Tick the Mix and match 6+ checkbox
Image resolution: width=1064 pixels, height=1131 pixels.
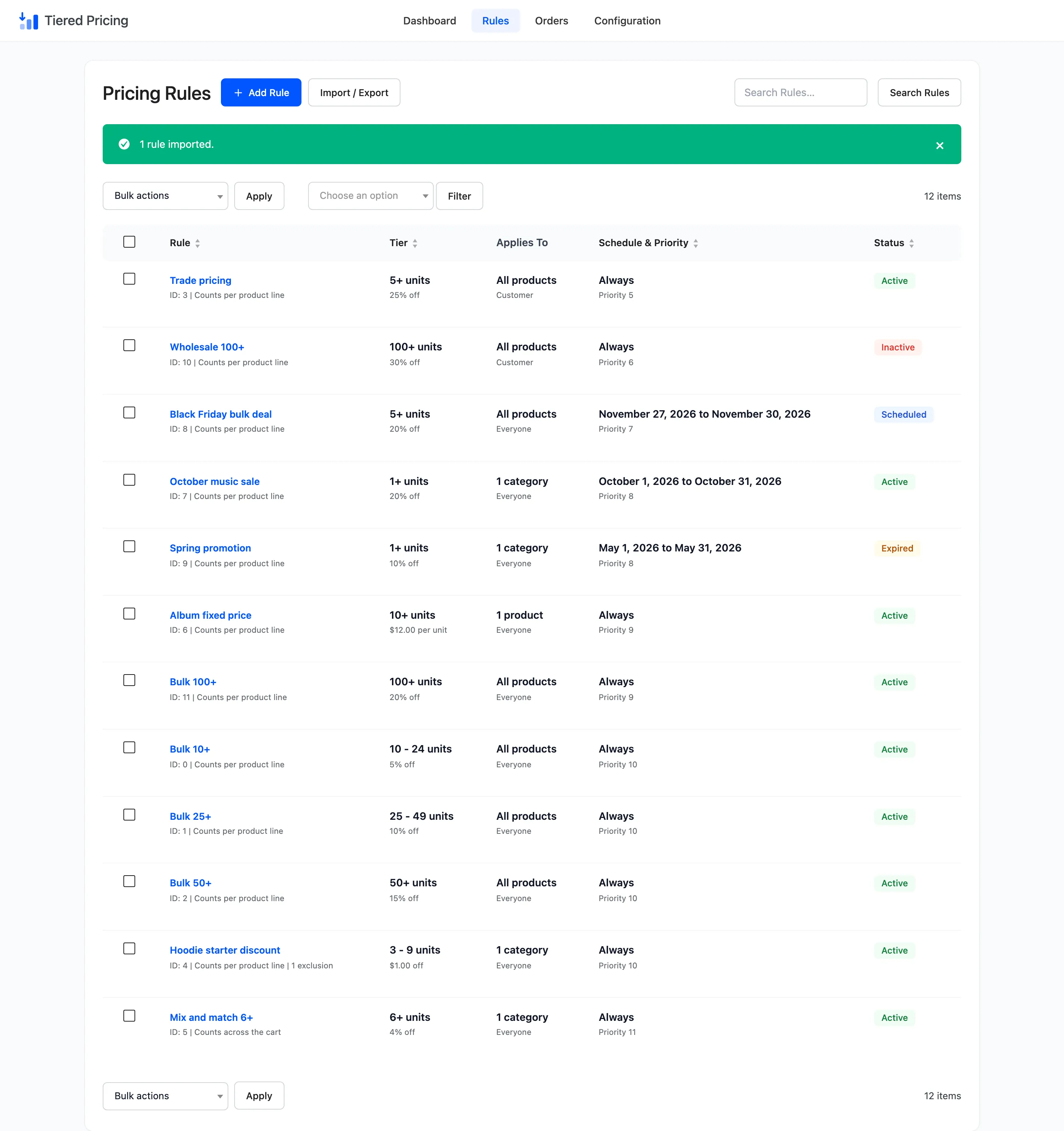click(129, 1016)
